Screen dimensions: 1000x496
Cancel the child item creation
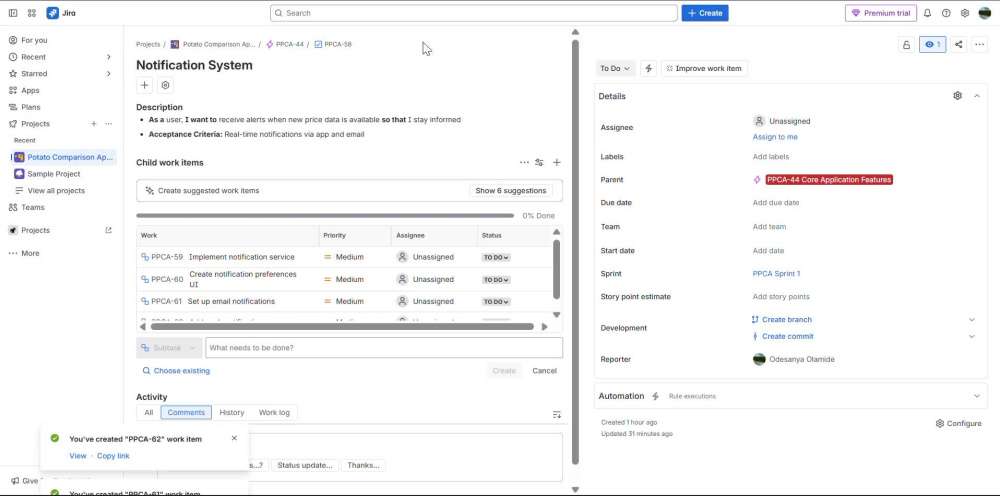click(545, 370)
